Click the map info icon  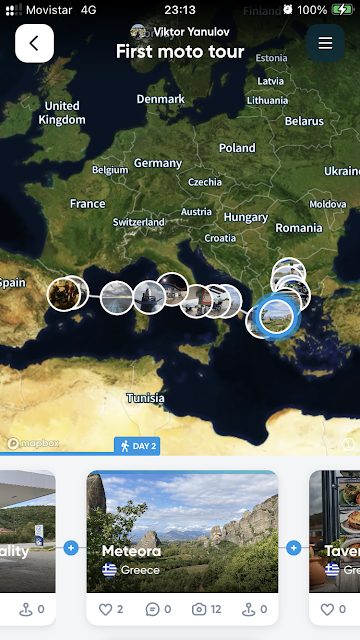click(x=348, y=444)
